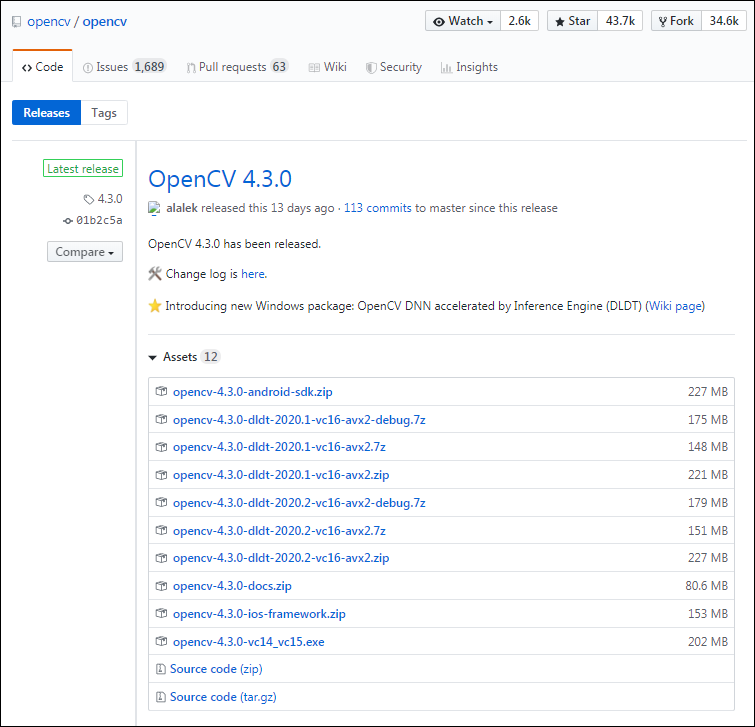Open the Pull requests tab
Image resolution: width=755 pixels, height=727 pixels.
(x=237, y=67)
